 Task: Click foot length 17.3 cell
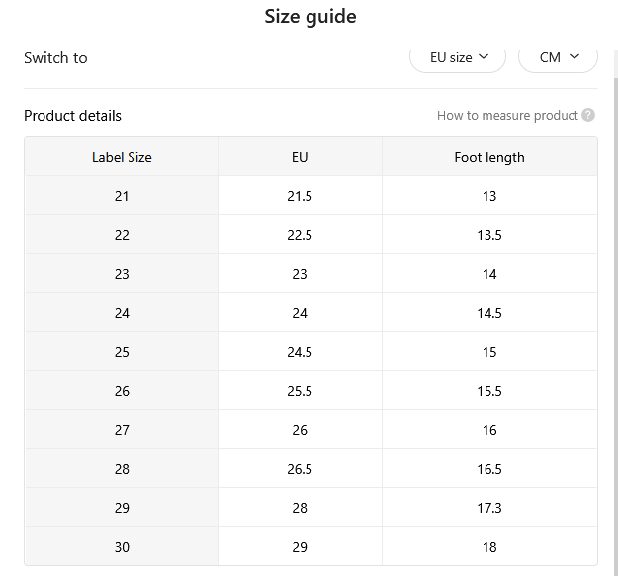tap(490, 508)
